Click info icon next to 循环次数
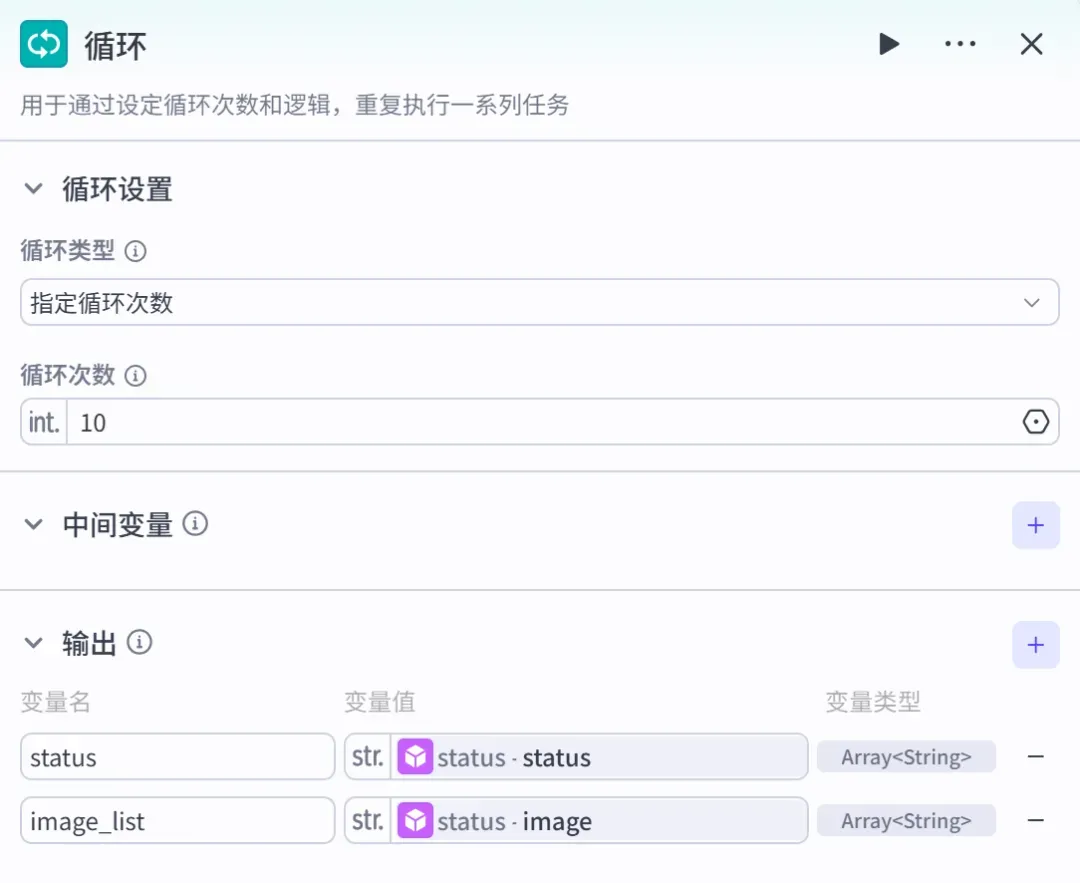This screenshot has width=1080, height=883. point(136,375)
